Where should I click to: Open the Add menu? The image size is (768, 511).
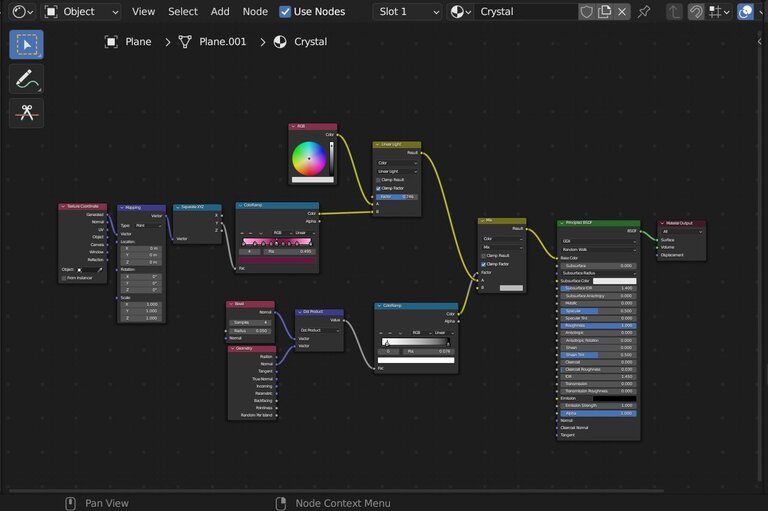[x=220, y=12]
